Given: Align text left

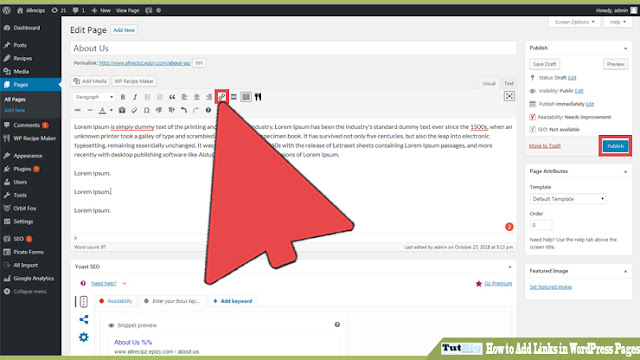Looking at the screenshot, I should pos(184,97).
